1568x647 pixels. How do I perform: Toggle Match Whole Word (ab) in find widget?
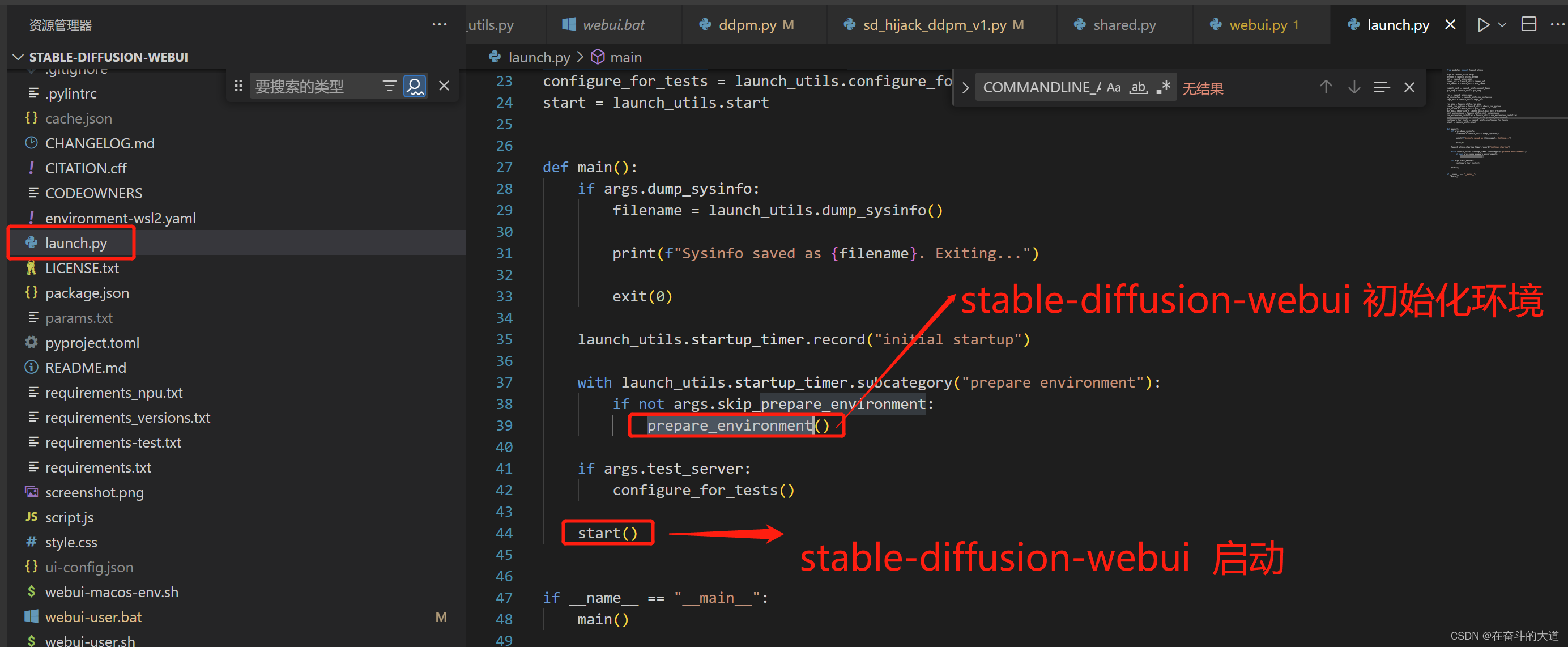(1137, 87)
